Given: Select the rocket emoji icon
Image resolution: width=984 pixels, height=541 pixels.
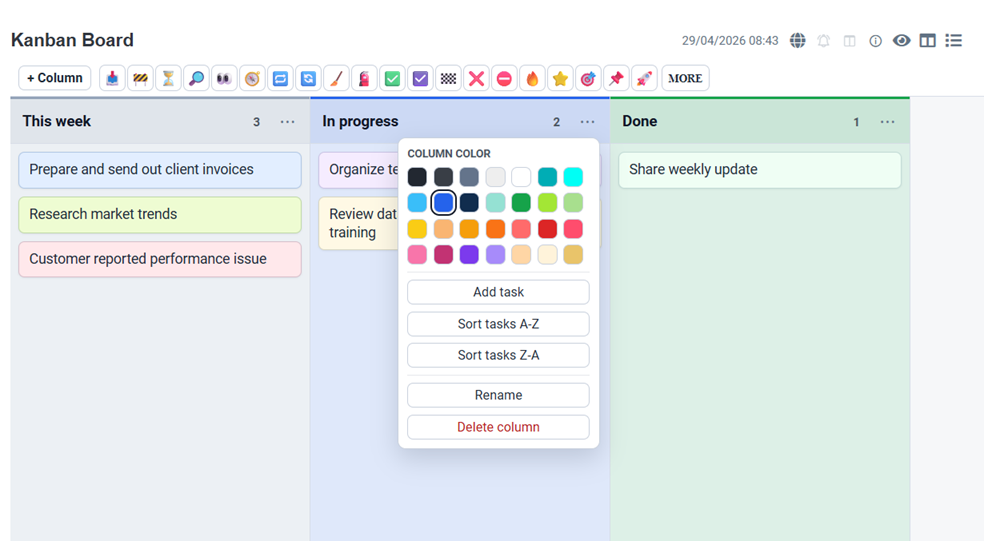Looking at the screenshot, I should click(x=644, y=78).
